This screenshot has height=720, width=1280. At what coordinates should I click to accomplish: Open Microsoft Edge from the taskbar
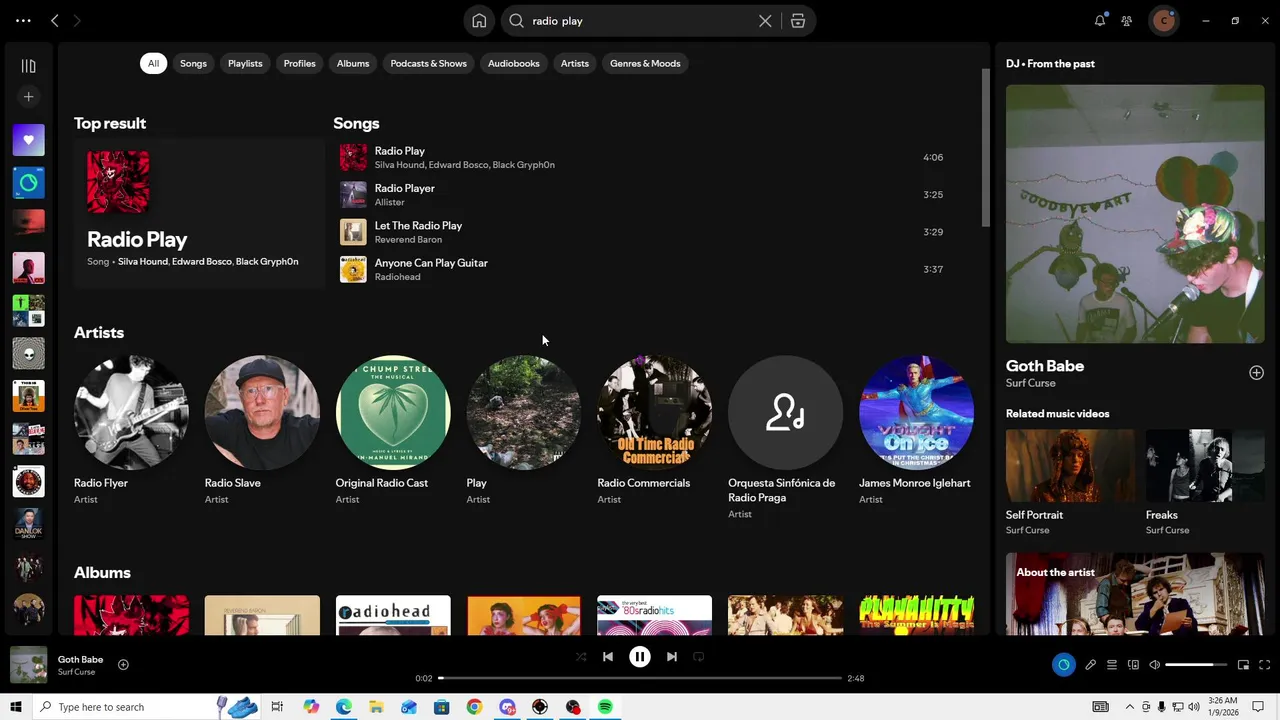click(x=344, y=707)
